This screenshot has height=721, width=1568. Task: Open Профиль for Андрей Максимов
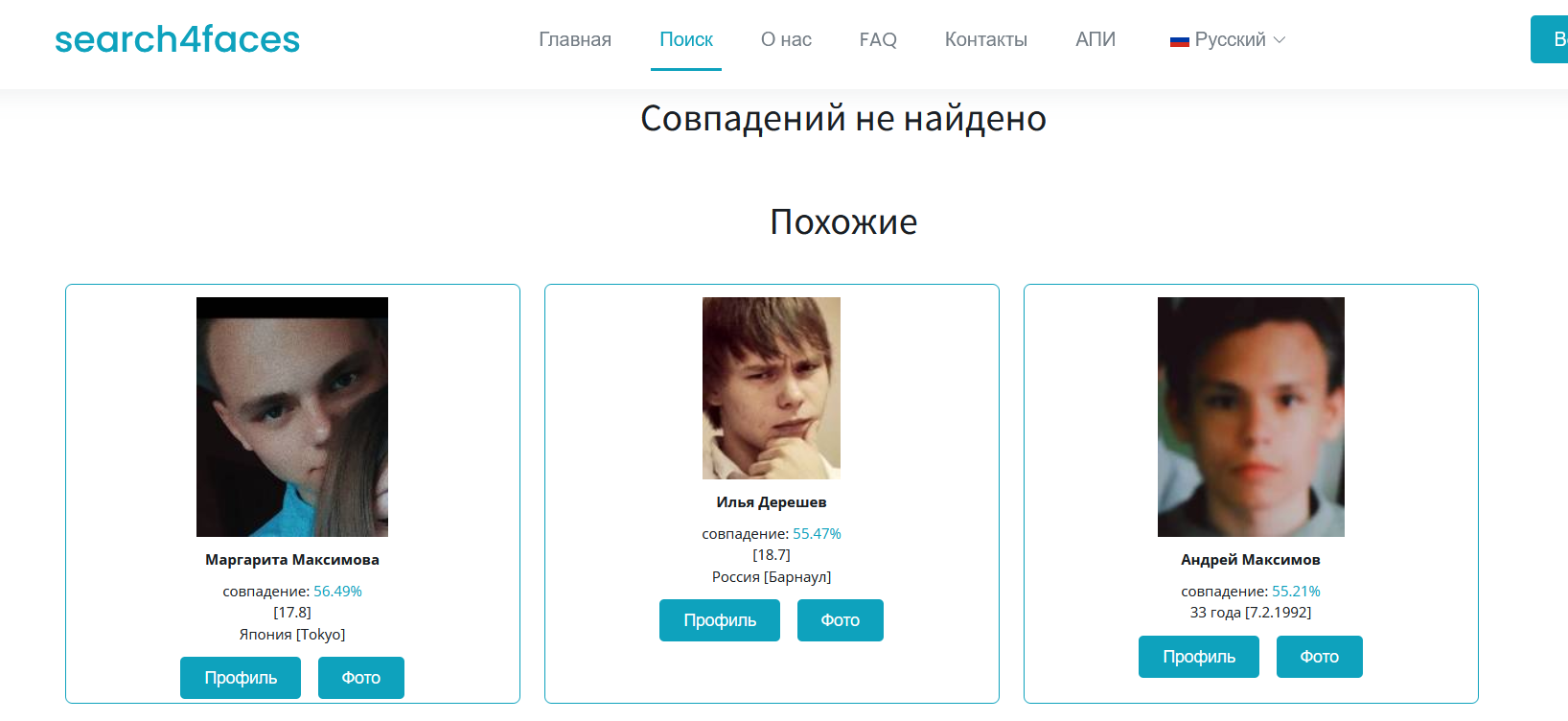(x=1199, y=657)
